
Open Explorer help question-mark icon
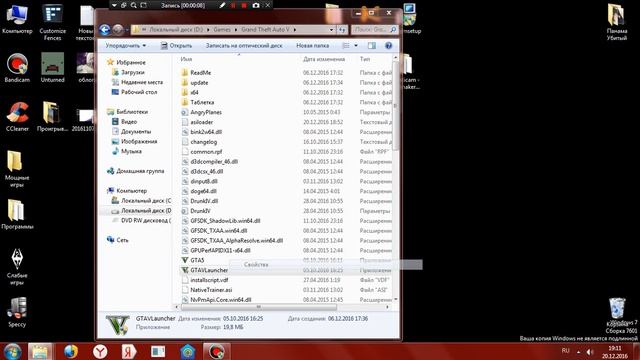tap(388, 46)
